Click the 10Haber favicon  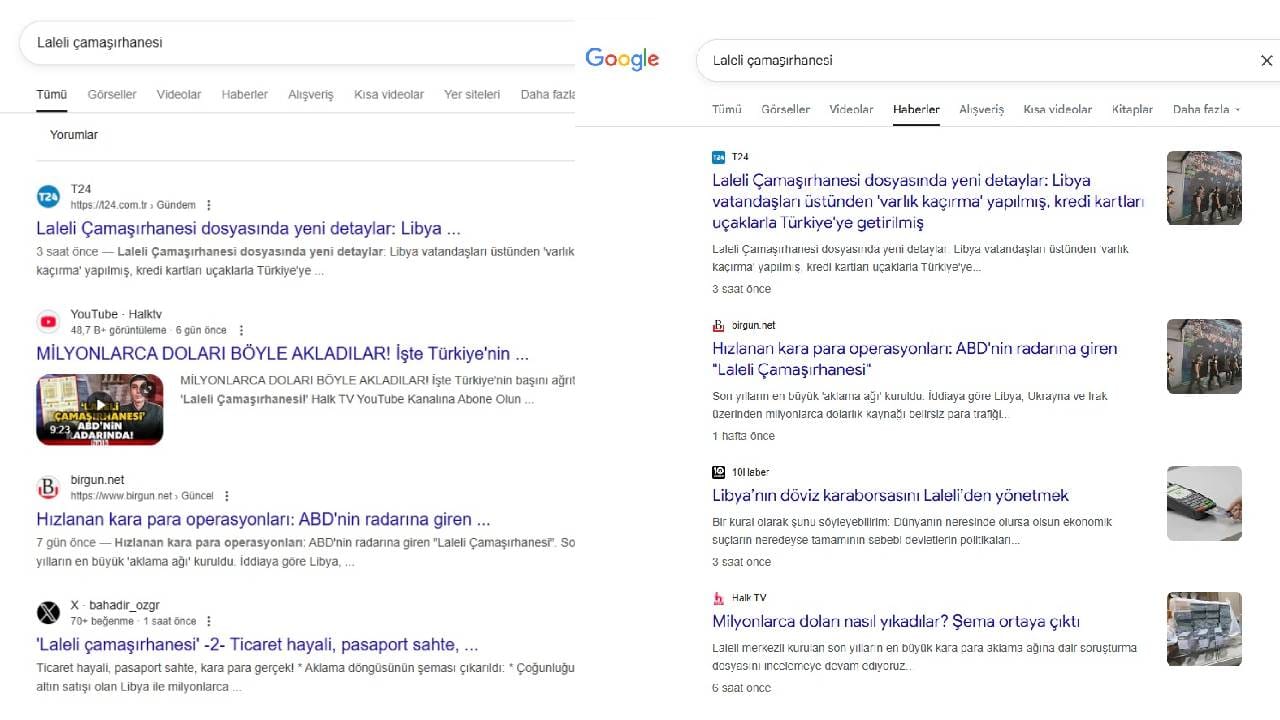(718, 471)
